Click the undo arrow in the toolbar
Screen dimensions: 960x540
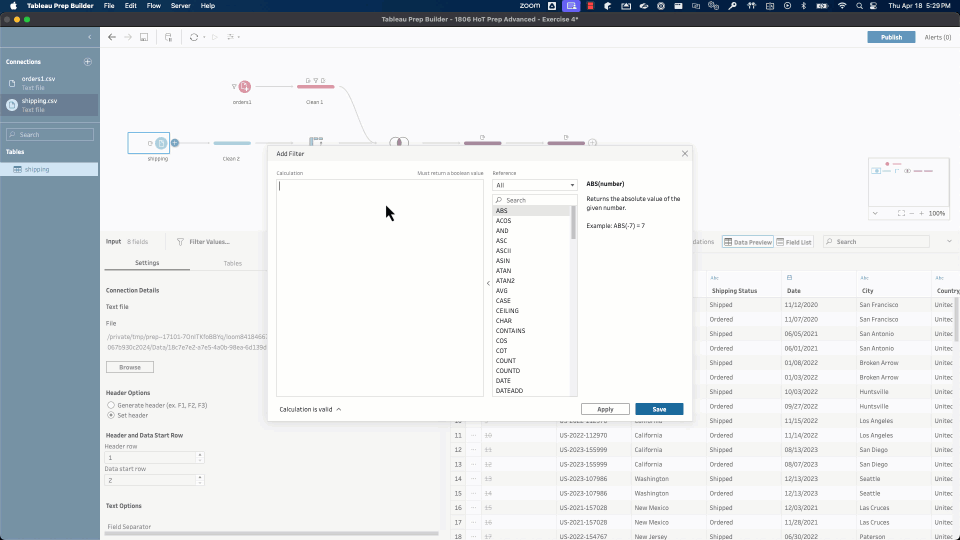point(111,37)
